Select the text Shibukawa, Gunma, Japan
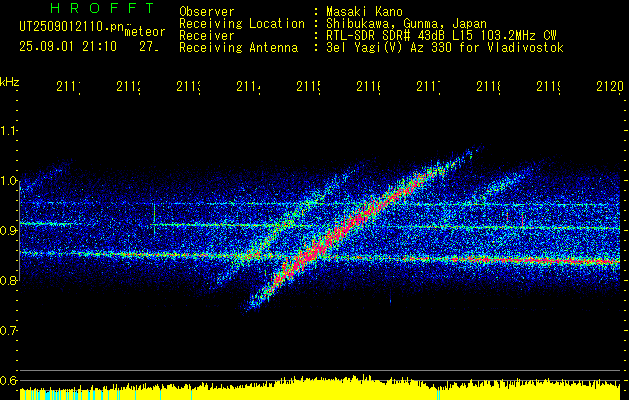The height and width of the screenshot is (400, 629). point(406,24)
